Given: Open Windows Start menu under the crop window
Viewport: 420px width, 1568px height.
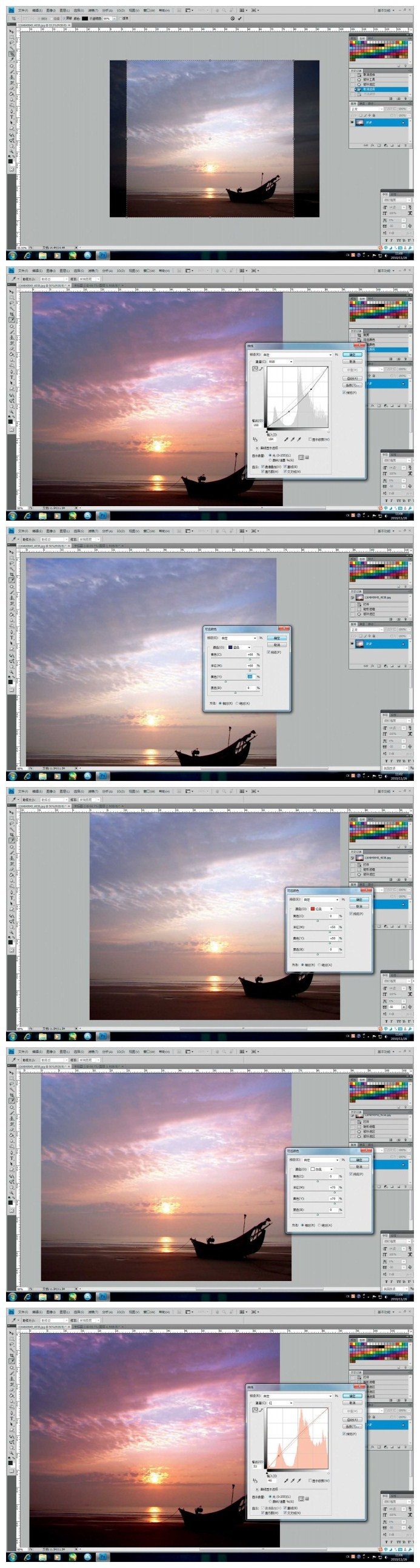Looking at the screenshot, I should (12, 255).
